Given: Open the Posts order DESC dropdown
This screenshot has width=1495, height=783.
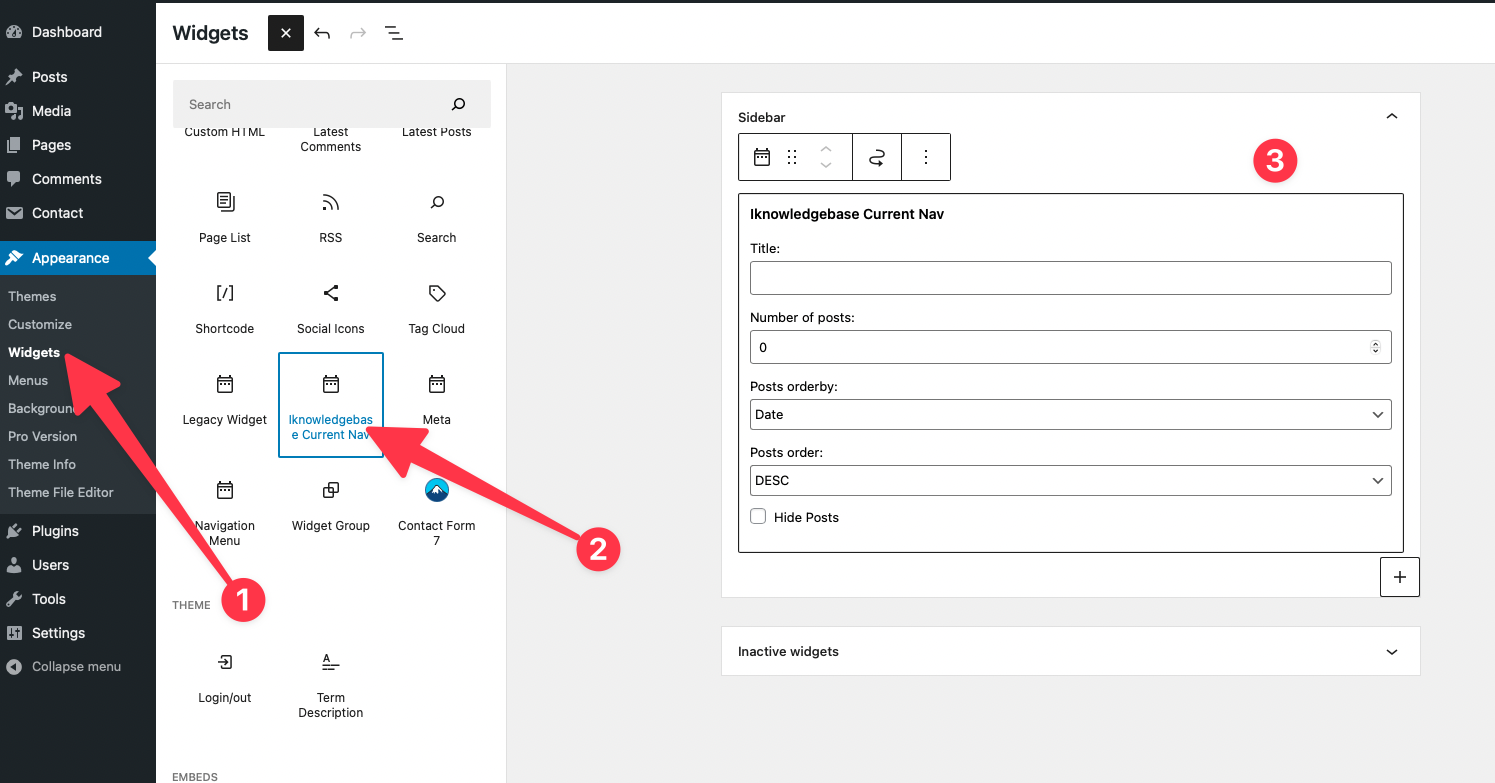Looking at the screenshot, I should click(1070, 480).
